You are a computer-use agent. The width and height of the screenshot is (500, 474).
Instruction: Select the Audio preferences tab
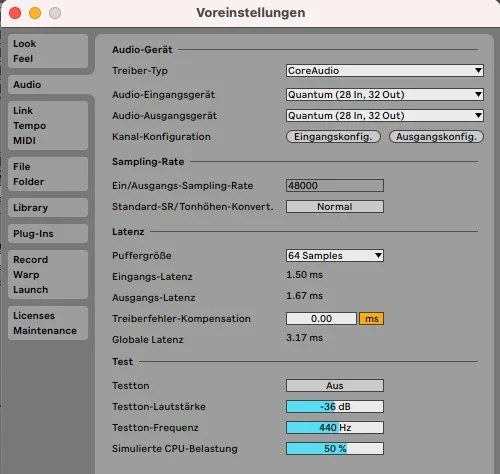(x=48, y=85)
